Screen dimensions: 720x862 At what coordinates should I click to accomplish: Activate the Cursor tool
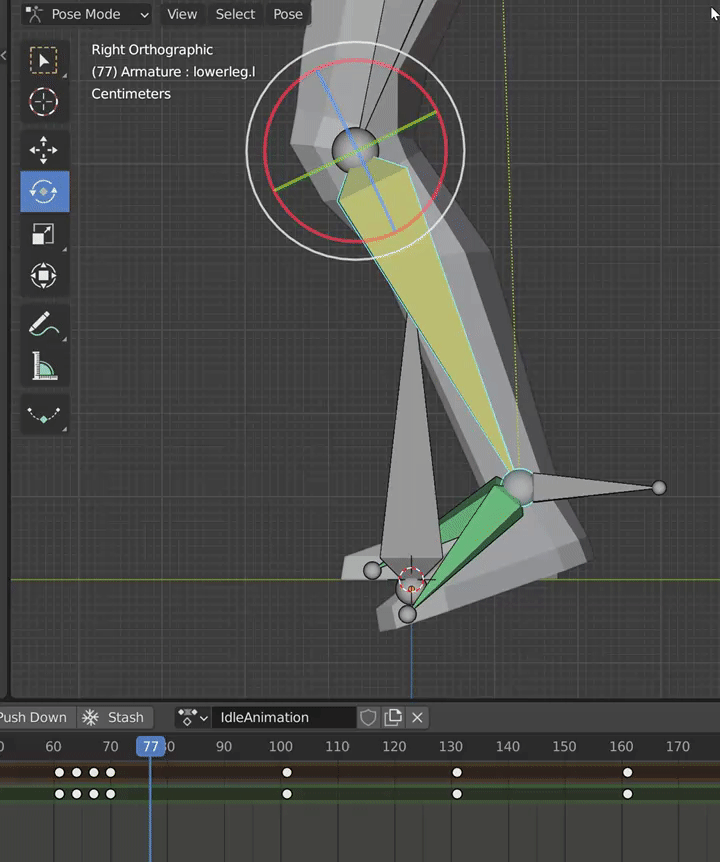tap(44, 102)
